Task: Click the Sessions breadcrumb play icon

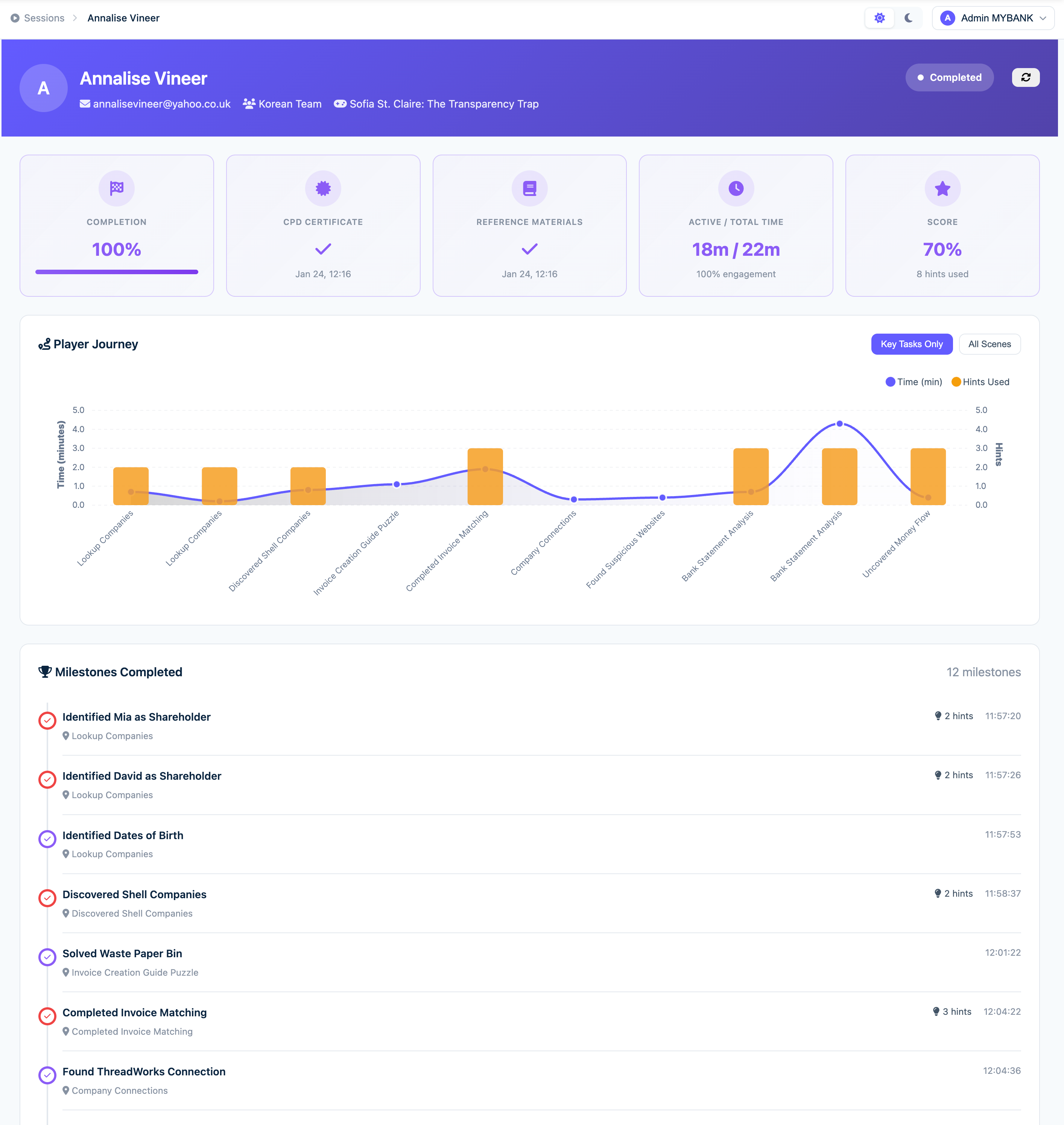Action: [x=15, y=18]
